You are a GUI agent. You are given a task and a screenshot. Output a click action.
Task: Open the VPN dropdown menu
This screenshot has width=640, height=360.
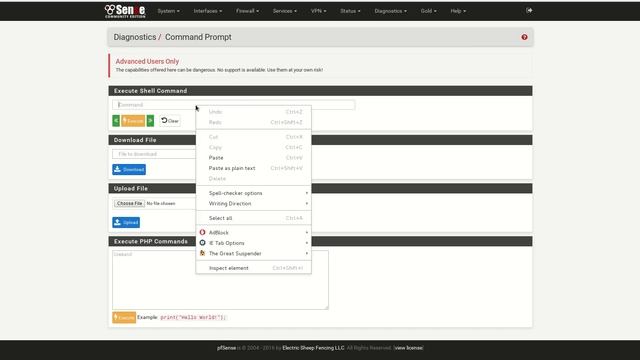coord(318,11)
